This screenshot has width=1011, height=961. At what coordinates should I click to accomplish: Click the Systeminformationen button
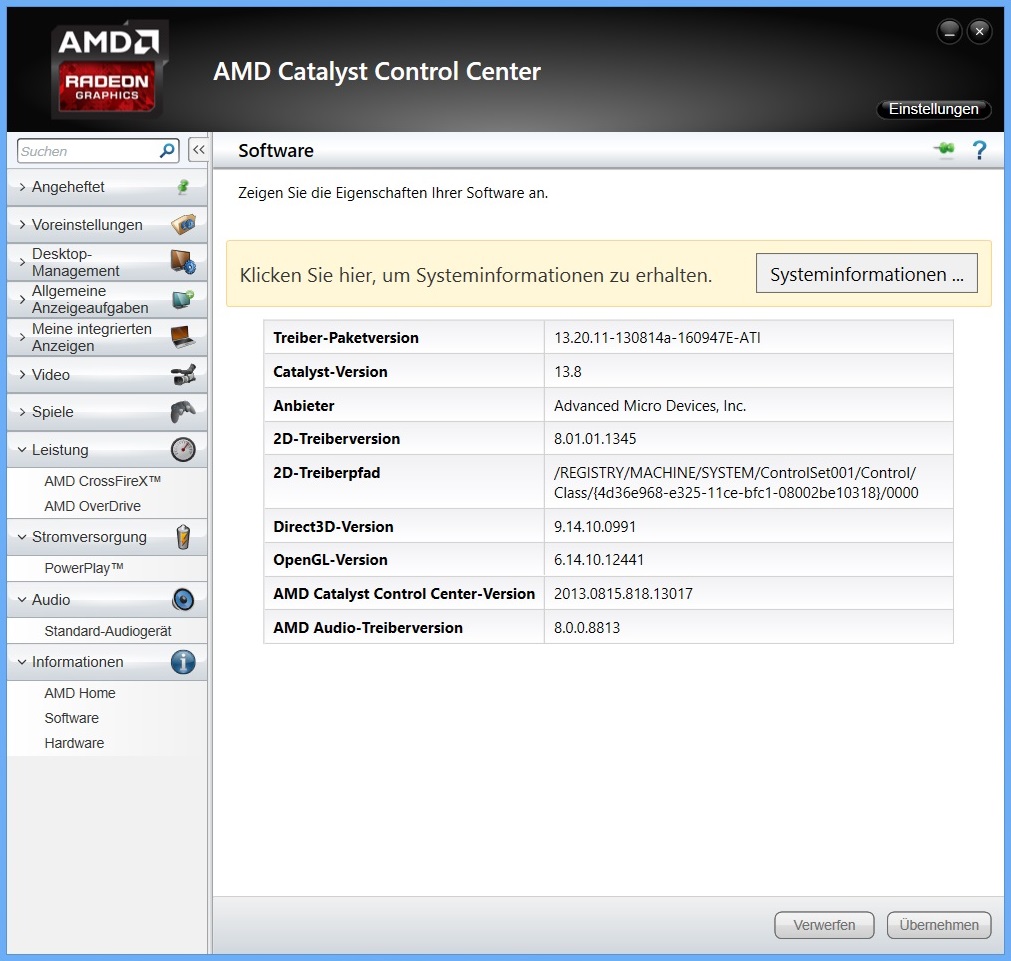pyautogui.click(x=867, y=273)
